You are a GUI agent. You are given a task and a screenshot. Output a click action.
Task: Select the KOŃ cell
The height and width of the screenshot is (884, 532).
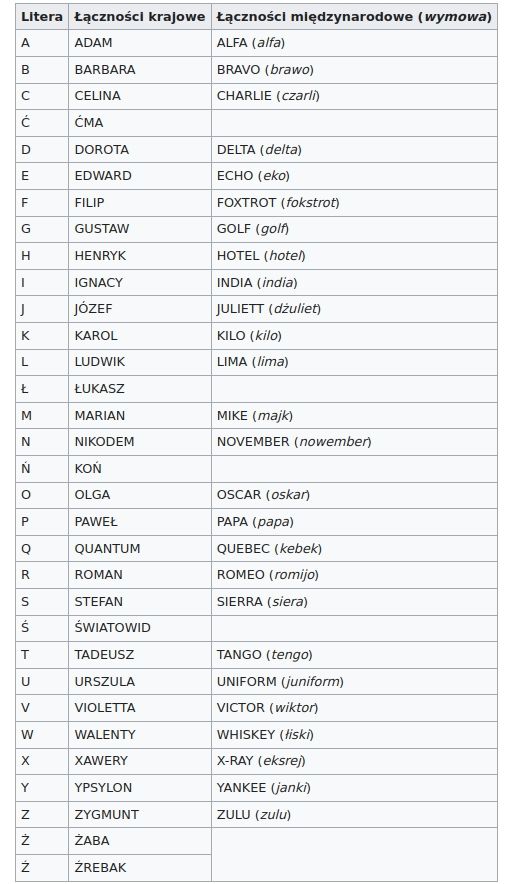coord(140,468)
